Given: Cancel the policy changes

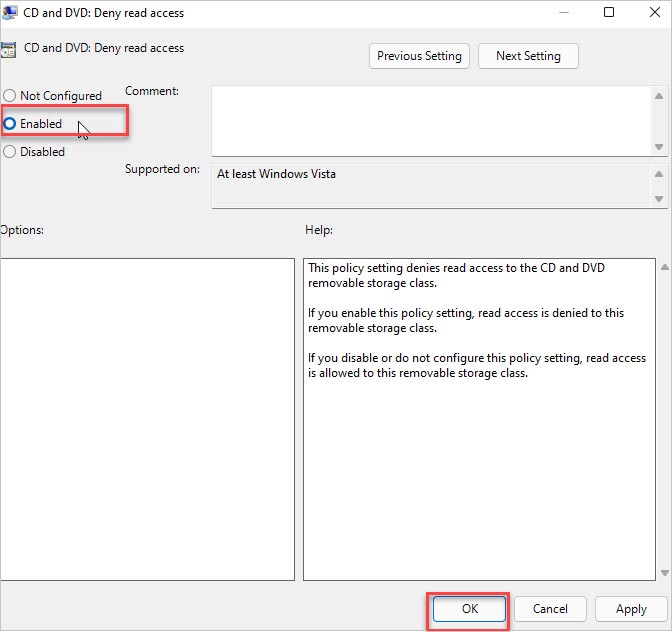Looking at the screenshot, I should [550, 608].
